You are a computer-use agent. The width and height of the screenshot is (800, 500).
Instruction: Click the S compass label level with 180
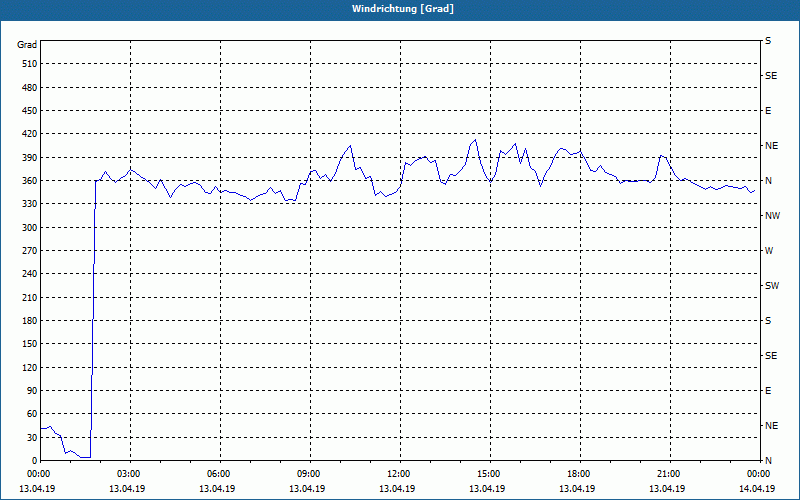(768, 321)
